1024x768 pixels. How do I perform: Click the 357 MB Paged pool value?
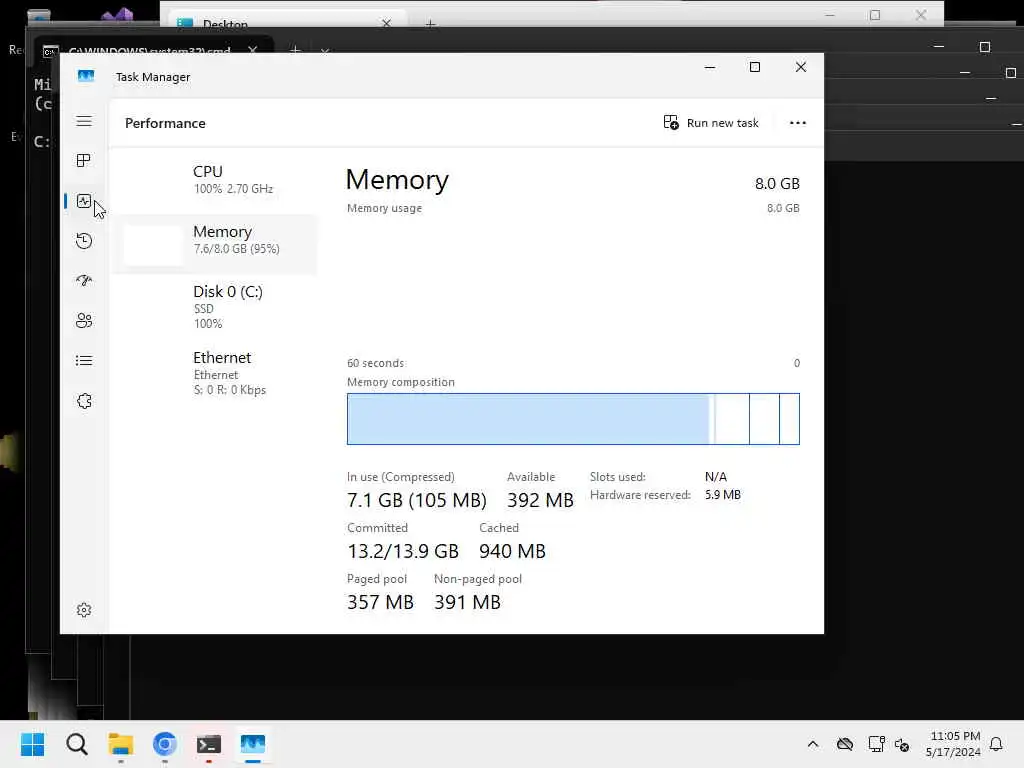[x=380, y=602]
